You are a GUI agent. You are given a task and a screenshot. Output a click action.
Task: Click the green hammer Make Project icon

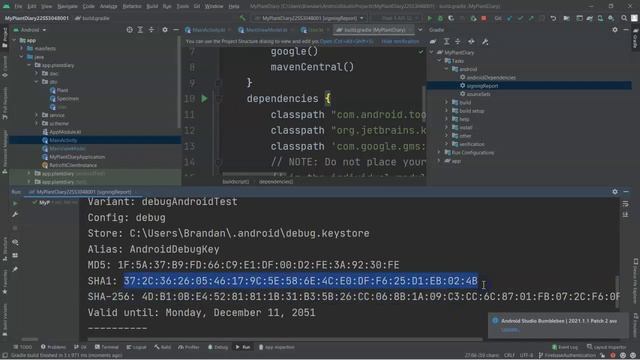243,18
